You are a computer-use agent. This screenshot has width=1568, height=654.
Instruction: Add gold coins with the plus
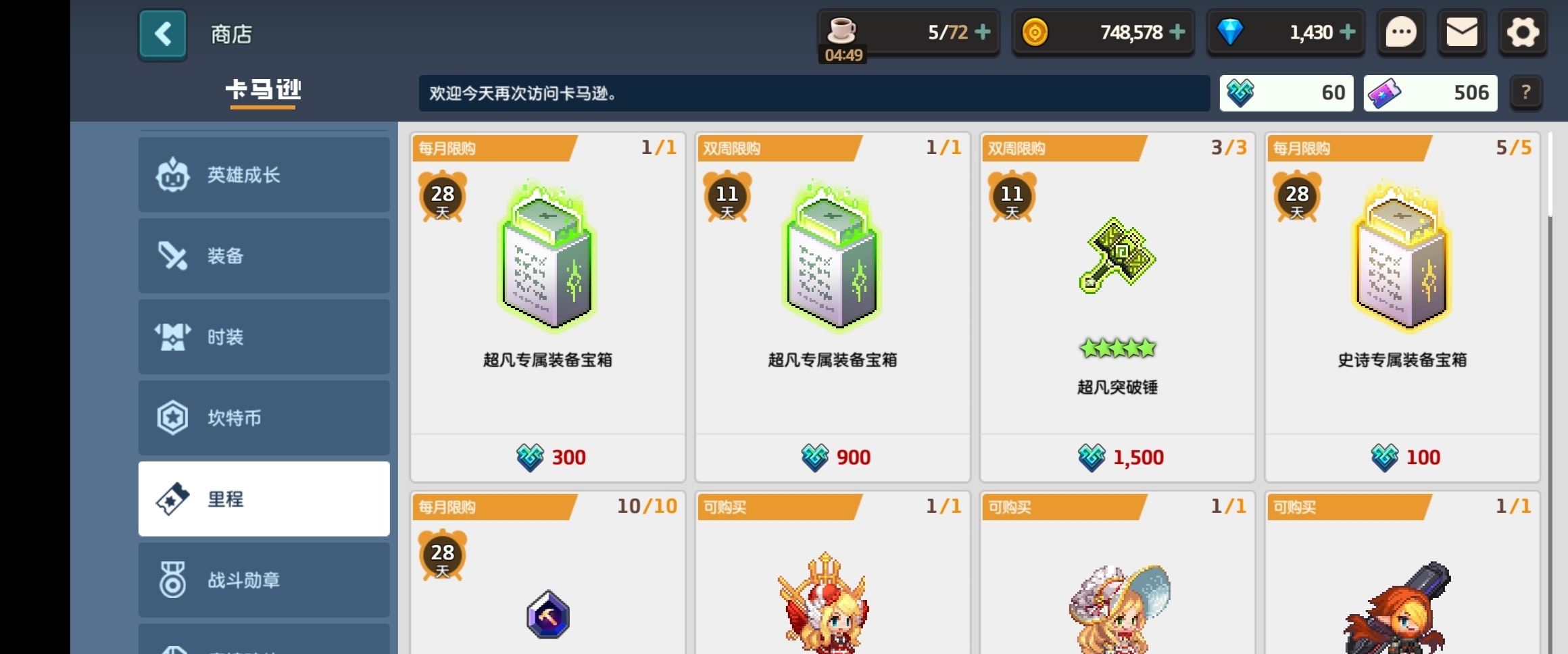click(x=1177, y=32)
